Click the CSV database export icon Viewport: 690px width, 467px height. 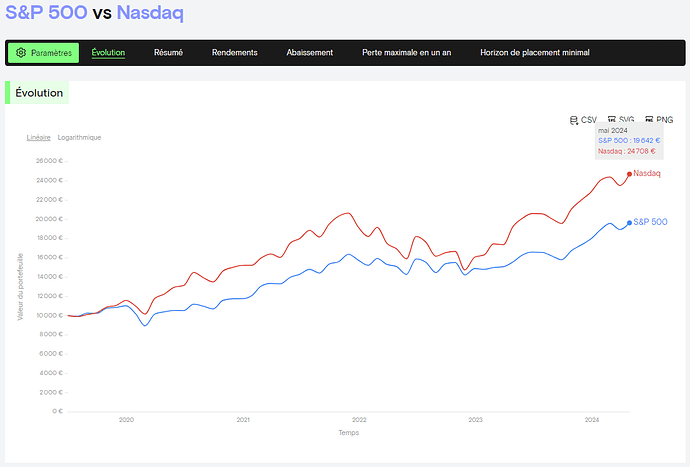[x=573, y=120]
